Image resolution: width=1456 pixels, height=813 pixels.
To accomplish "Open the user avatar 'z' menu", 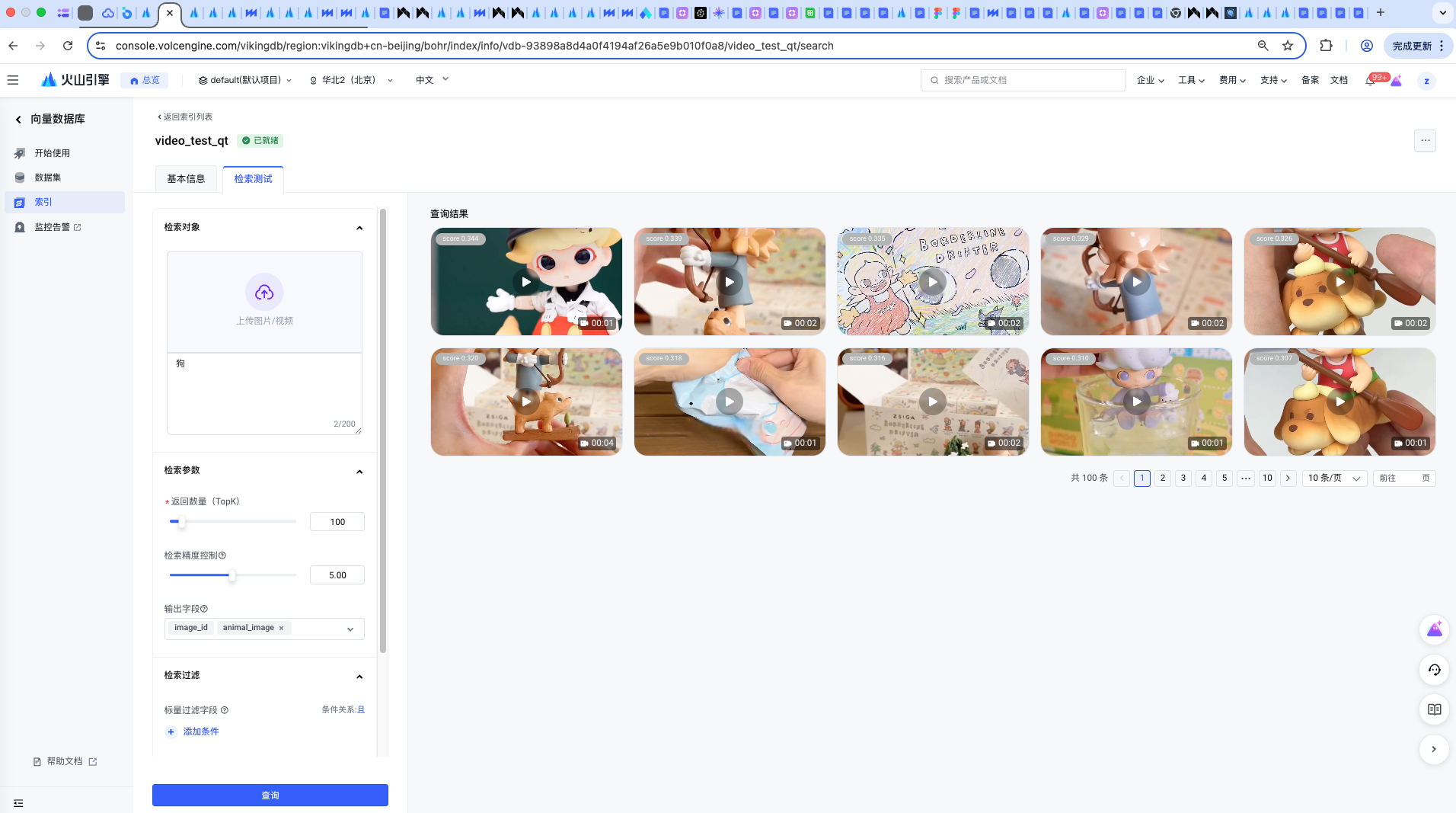I will 1426,81.
